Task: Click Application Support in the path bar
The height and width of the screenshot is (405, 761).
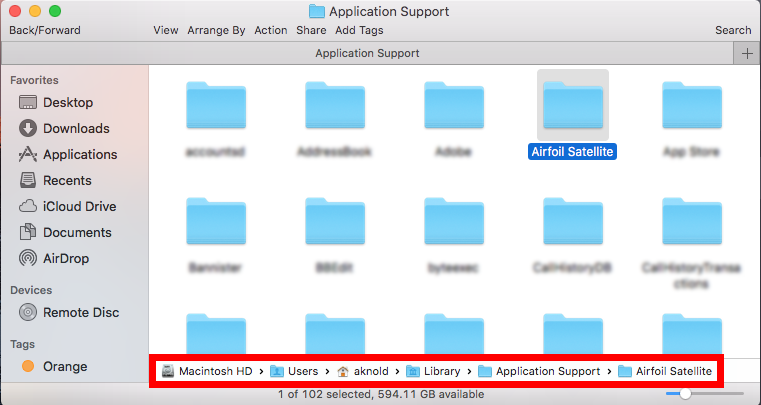Action: coord(539,371)
